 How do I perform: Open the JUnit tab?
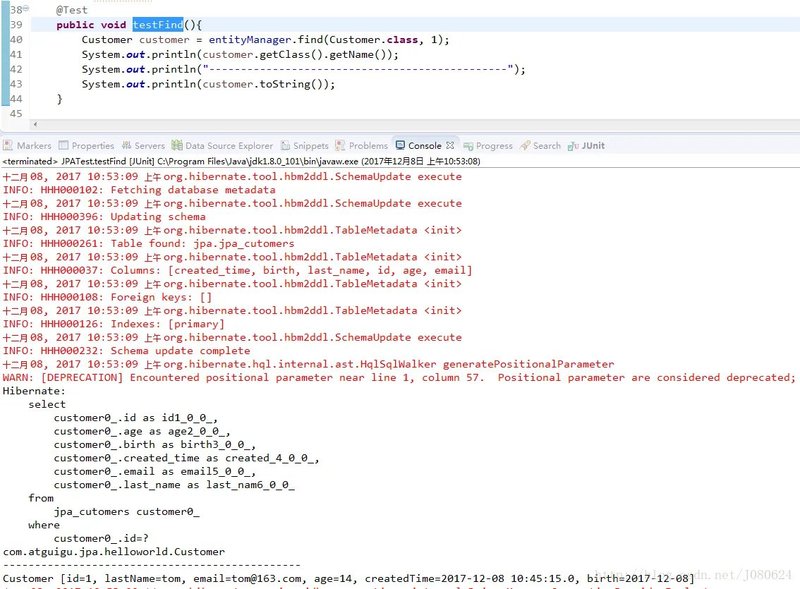coord(586,145)
